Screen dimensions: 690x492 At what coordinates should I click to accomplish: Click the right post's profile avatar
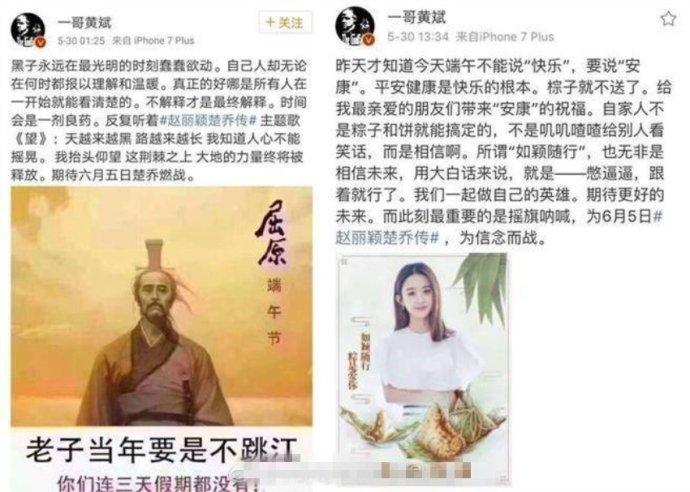355,25
